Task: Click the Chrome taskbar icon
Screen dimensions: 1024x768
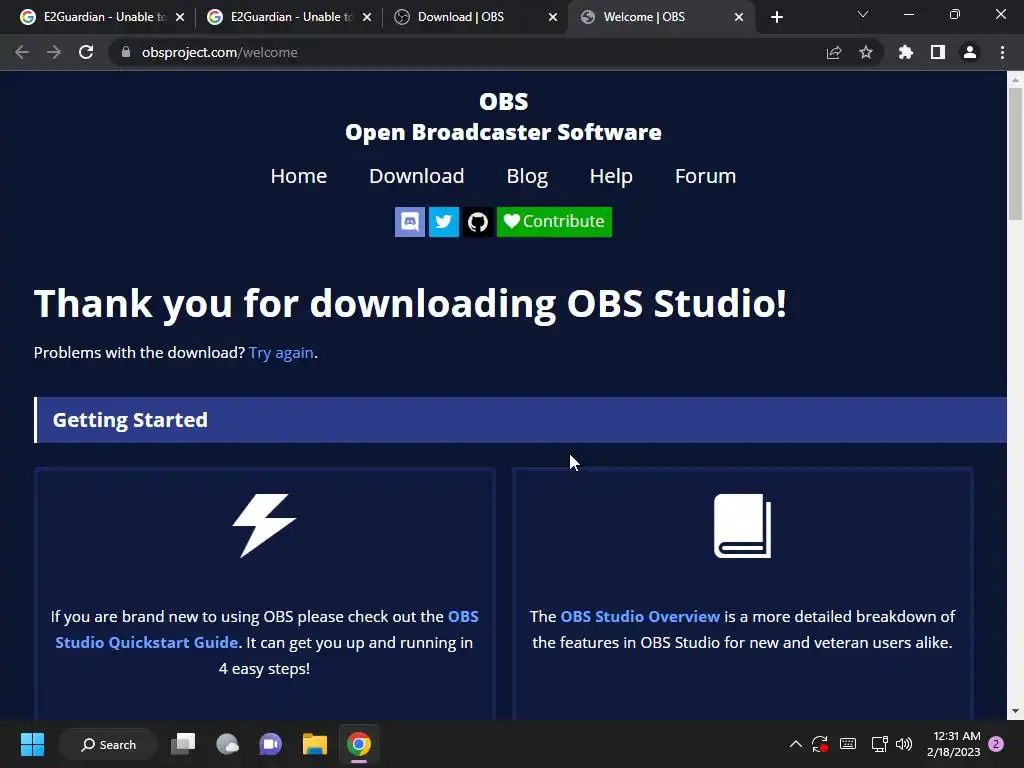Action: (359, 744)
